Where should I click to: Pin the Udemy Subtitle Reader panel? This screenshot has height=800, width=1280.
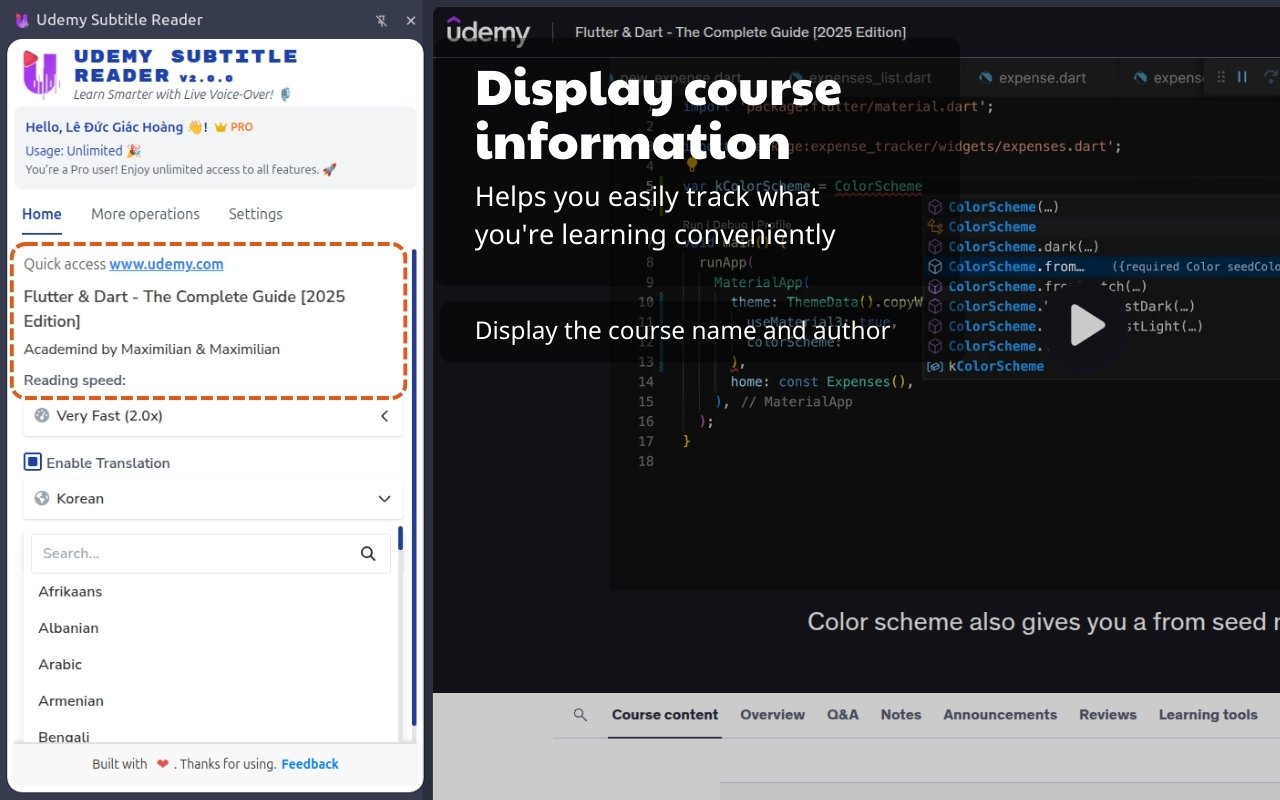[x=381, y=20]
